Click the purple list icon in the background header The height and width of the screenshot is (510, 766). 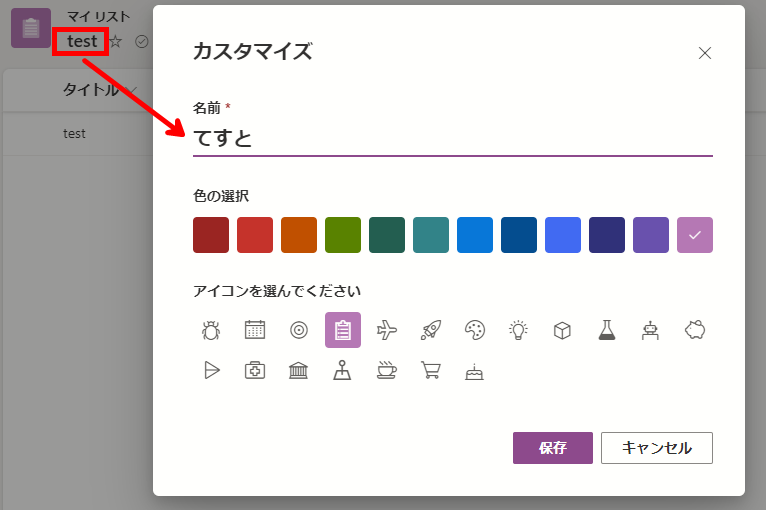pos(31,28)
